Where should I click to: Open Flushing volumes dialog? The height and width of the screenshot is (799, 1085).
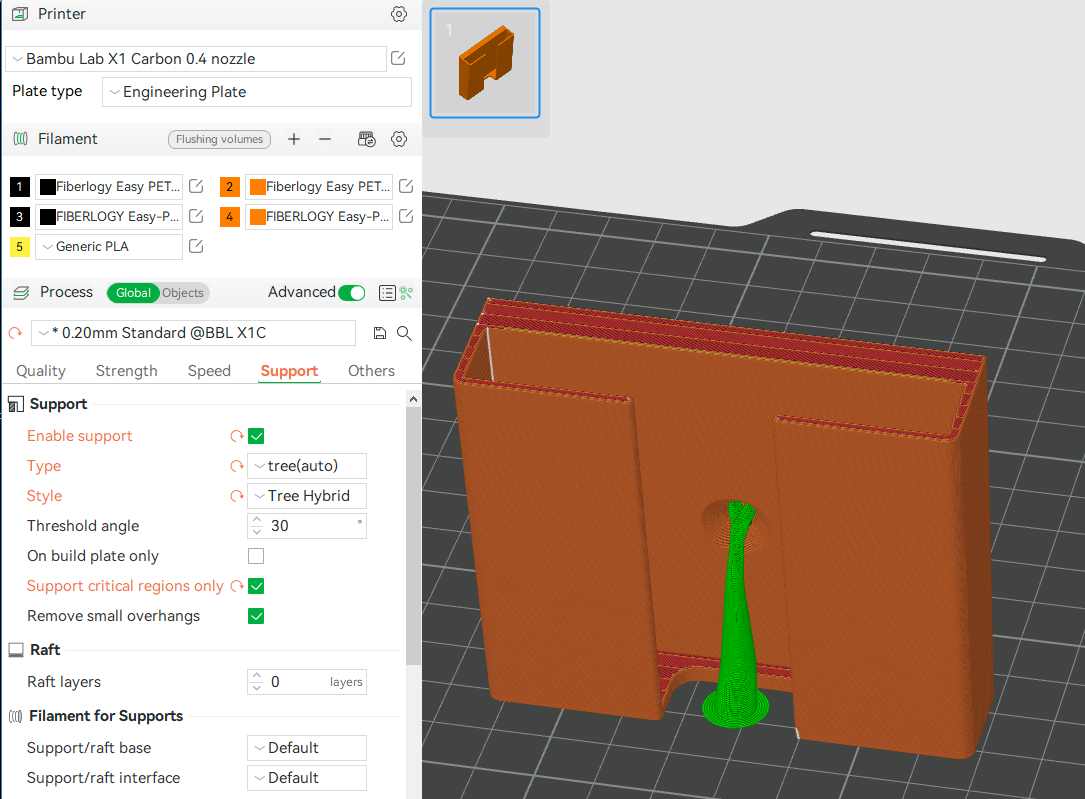point(219,139)
